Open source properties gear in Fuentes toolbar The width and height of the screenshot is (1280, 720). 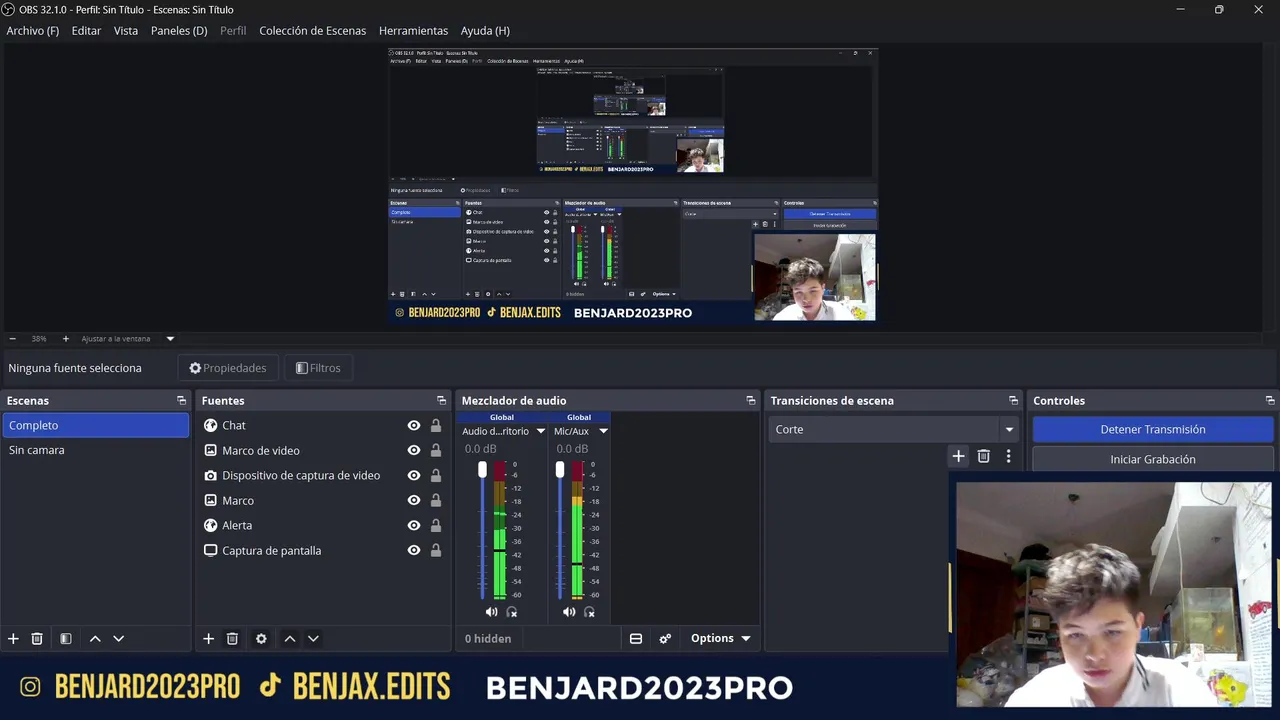[x=261, y=638]
